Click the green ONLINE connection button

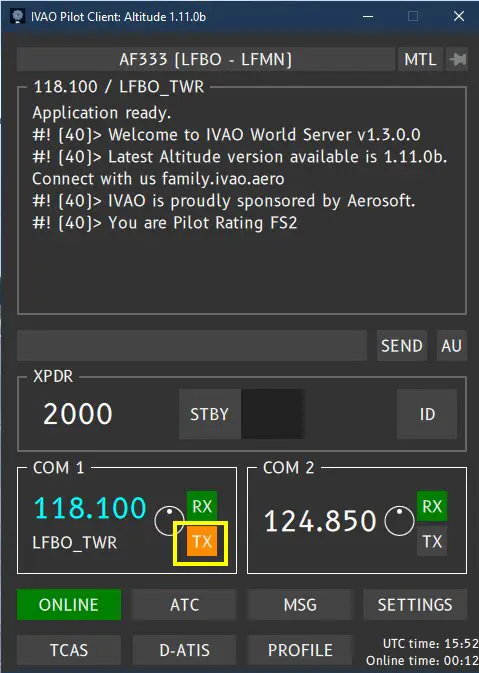[69, 604]
